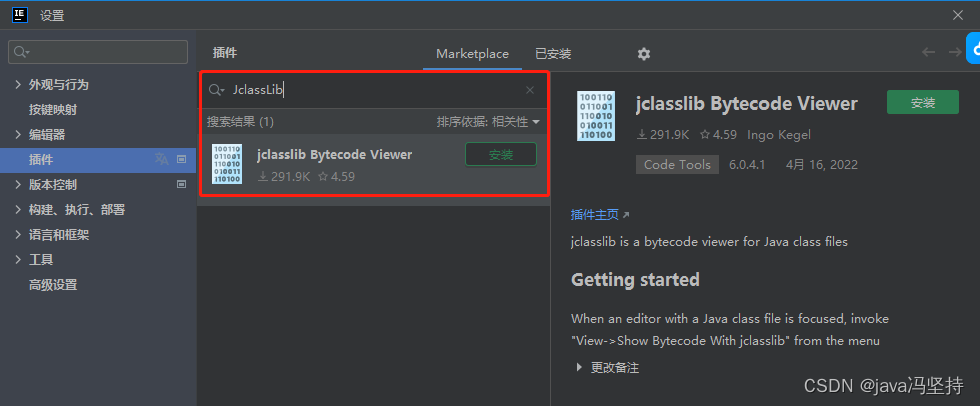The image size is (980, 406).
Task: Click the project-level icon on 版本控制 row
Action: coord(182,184)
